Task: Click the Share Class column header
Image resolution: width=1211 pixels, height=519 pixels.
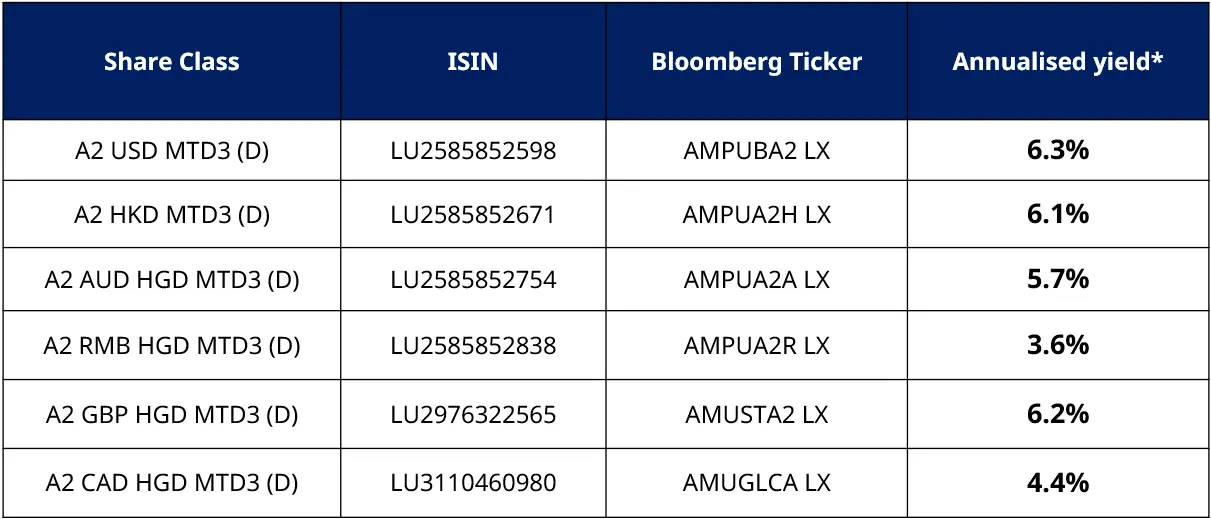Action: pos(172,62)
